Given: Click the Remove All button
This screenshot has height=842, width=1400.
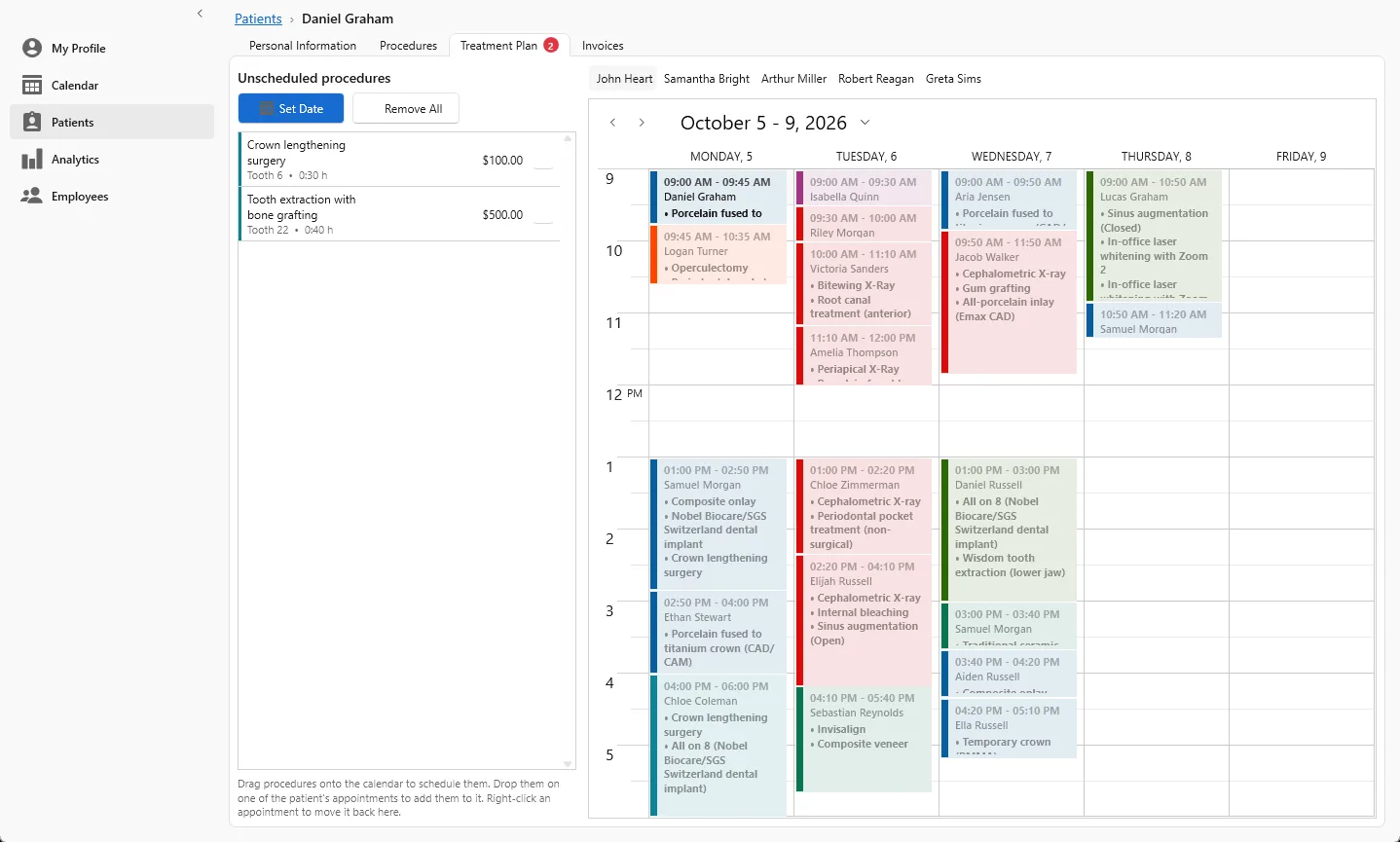Looking at the screenshot, I should pos(406,108).
